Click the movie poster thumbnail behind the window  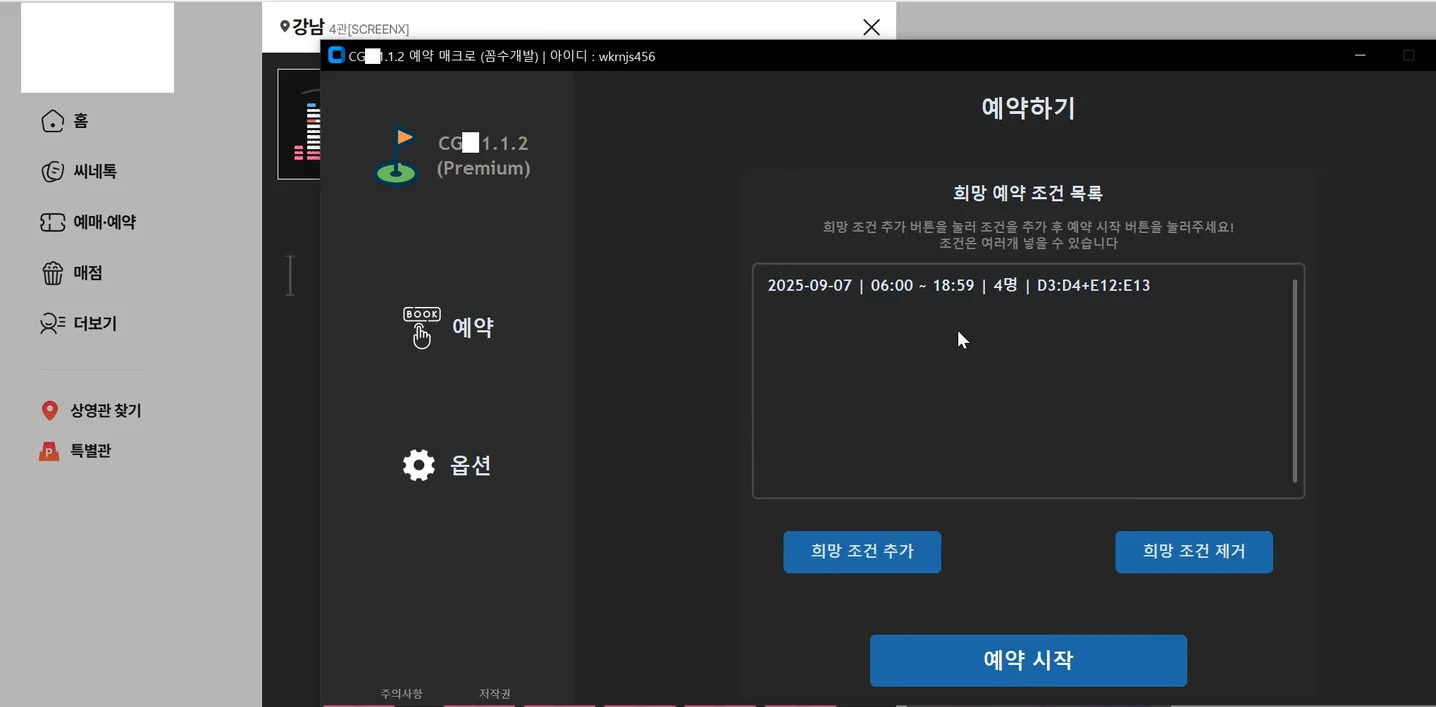(300, 123)
